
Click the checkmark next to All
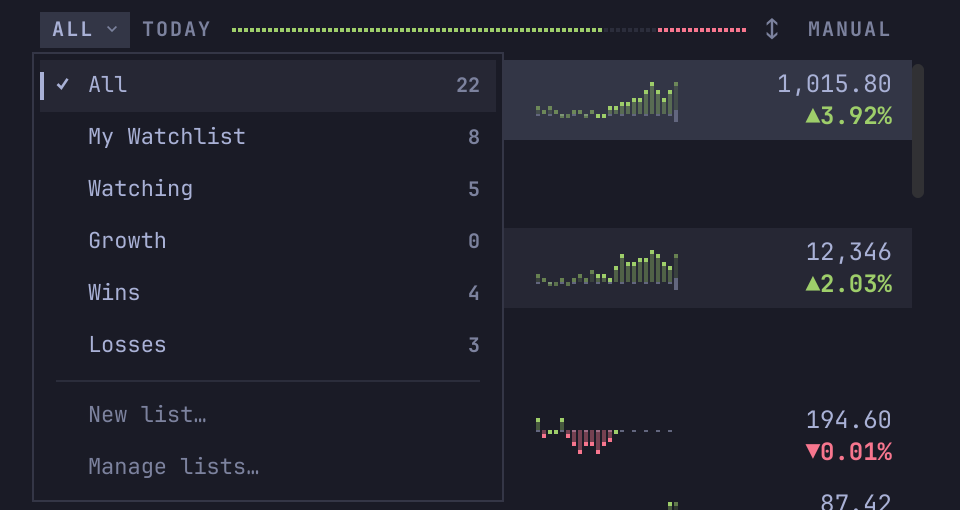click(62, 84)
